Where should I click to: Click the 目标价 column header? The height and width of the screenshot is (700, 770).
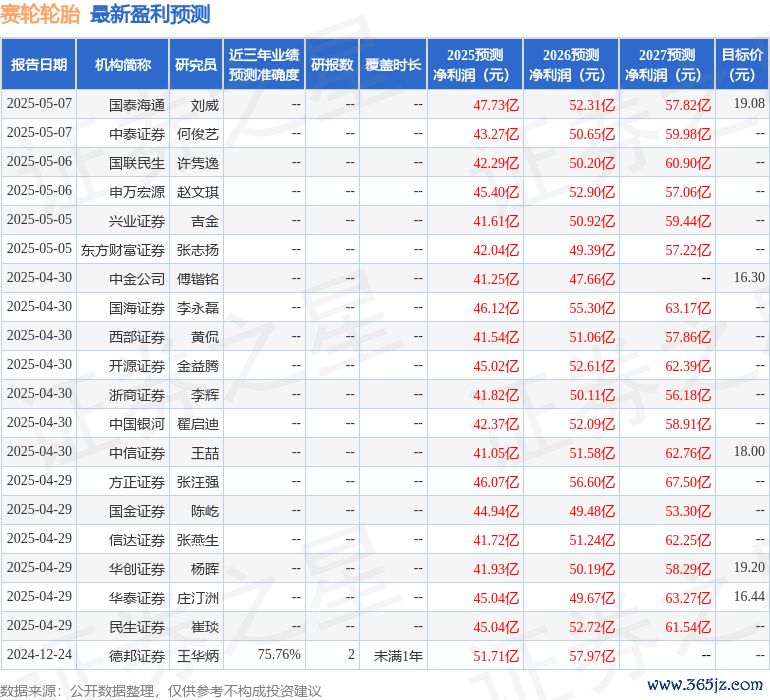click(x=742, y=65)
